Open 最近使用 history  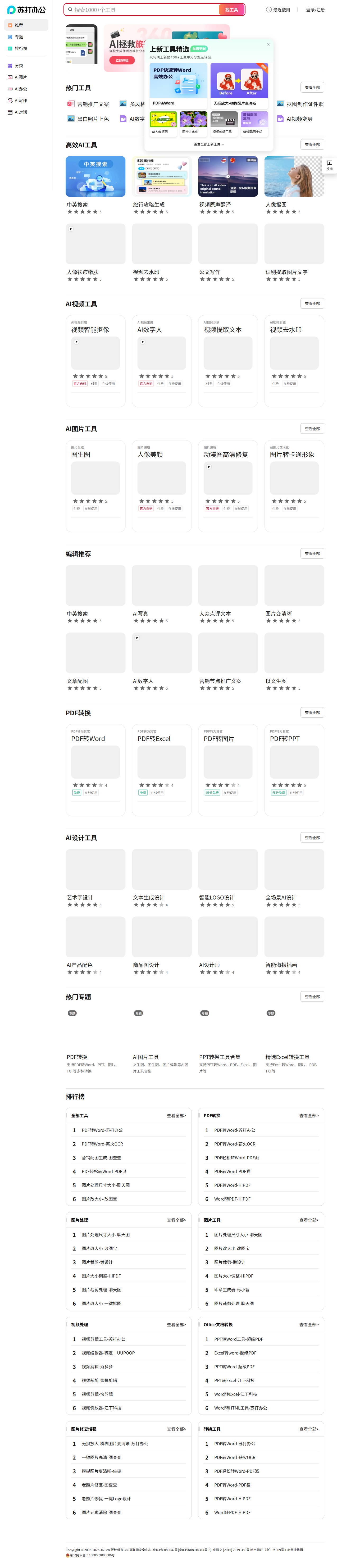click(278, 10)
